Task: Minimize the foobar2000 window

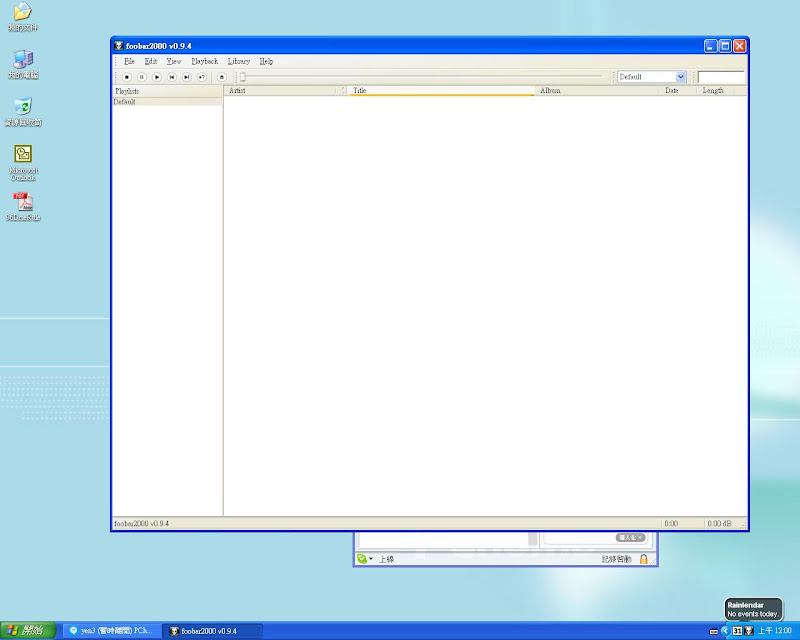Action: (711, 46)
